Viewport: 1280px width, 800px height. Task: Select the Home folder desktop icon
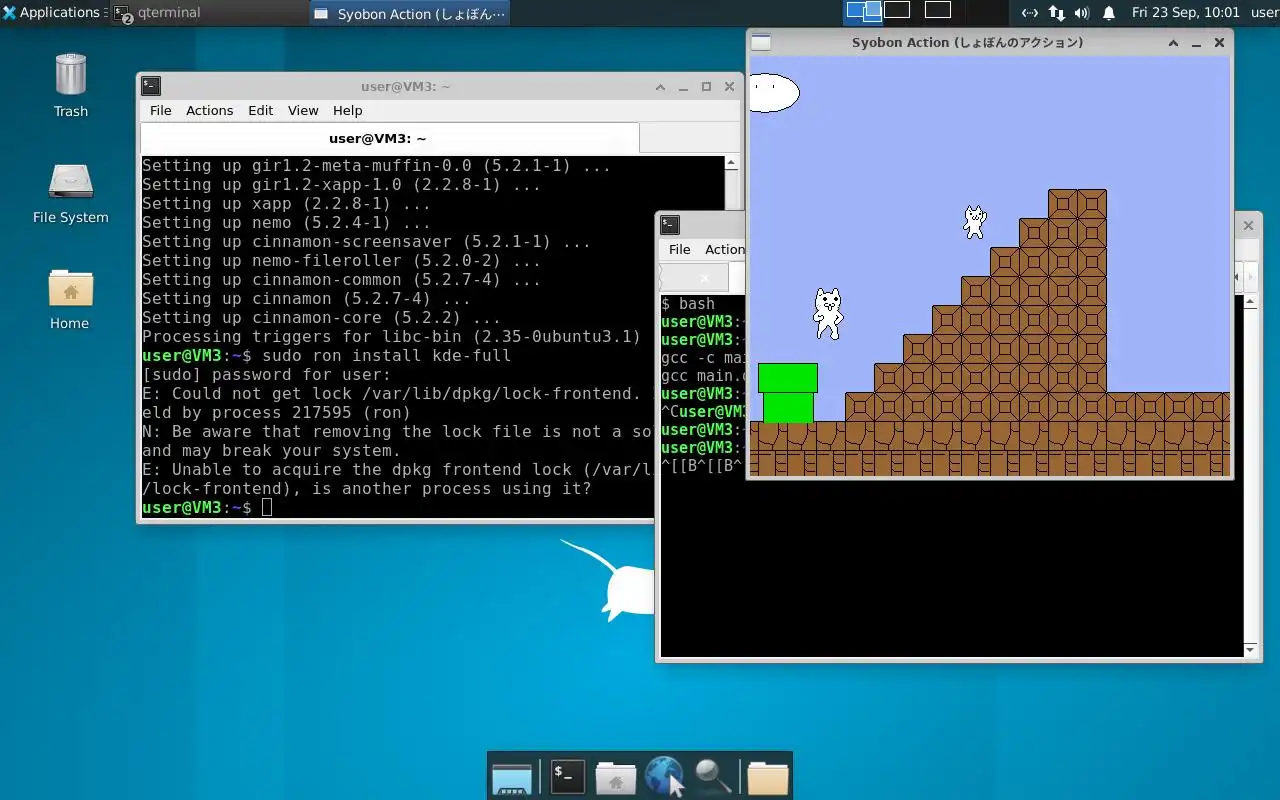click(x=70, y=299)
